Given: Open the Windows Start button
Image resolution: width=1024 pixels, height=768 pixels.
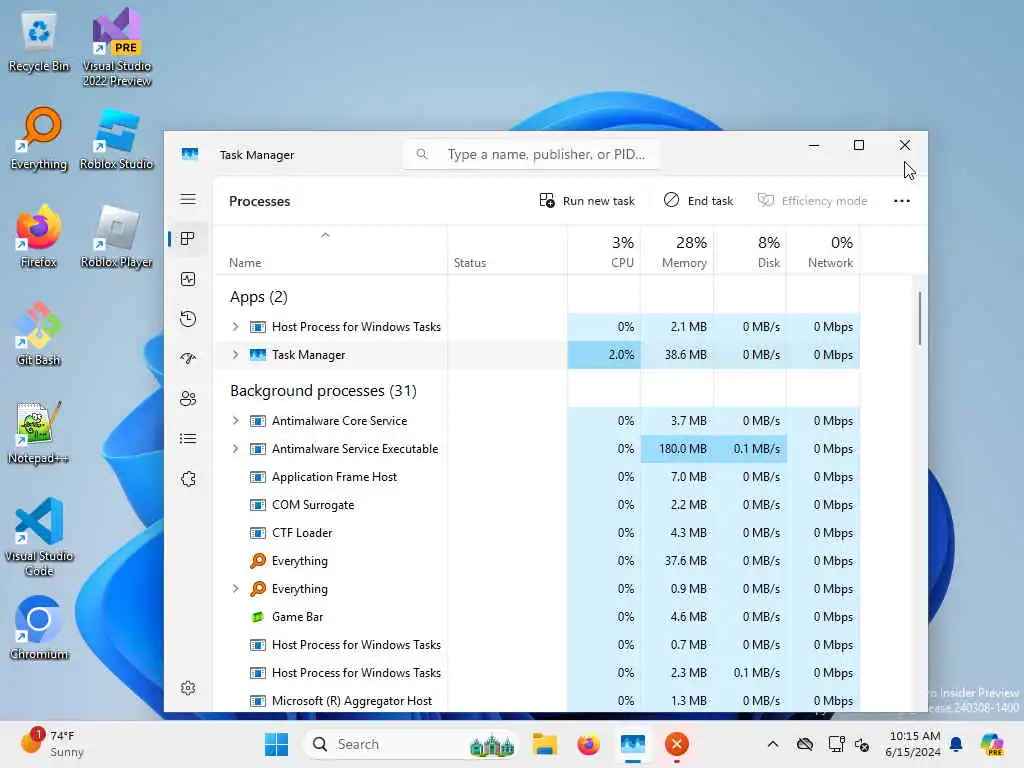Looking at the screenshot, I should (276, 744).
